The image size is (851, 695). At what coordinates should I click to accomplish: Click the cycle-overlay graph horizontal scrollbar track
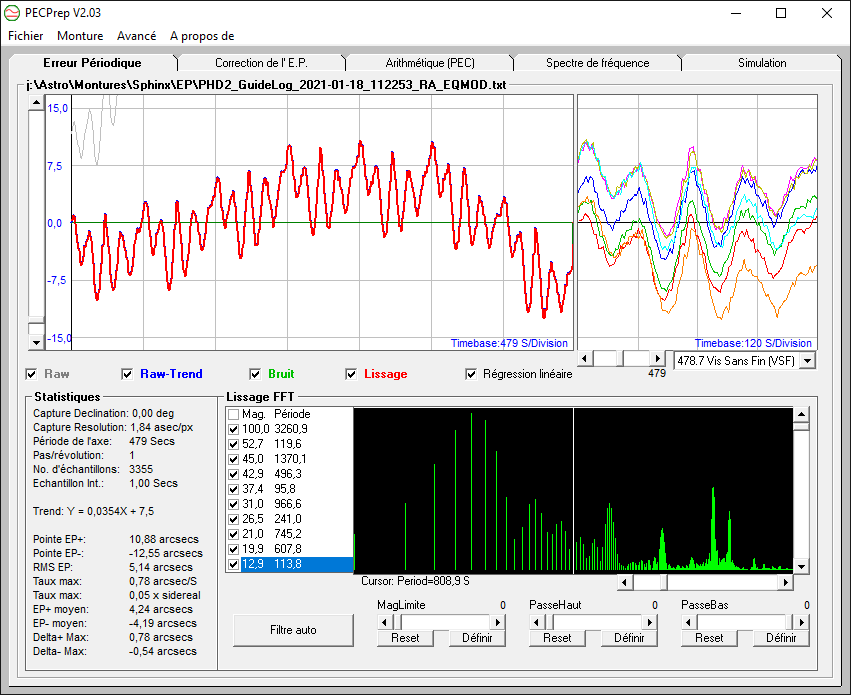(621, 359)
